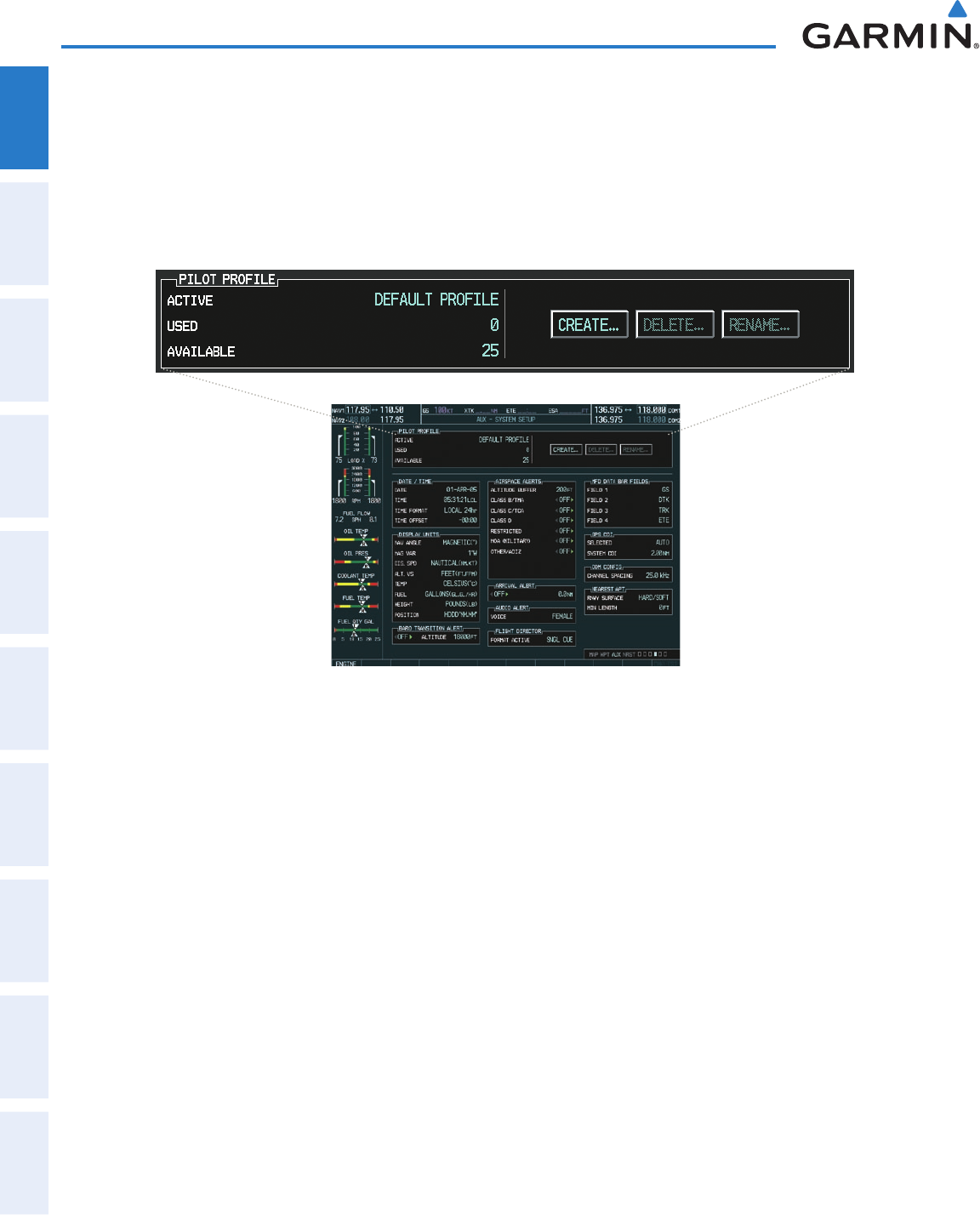Open TEMP CELSIUS units selector
Image resolution: width=980 pixels, height=1215 pixels.
460,584
